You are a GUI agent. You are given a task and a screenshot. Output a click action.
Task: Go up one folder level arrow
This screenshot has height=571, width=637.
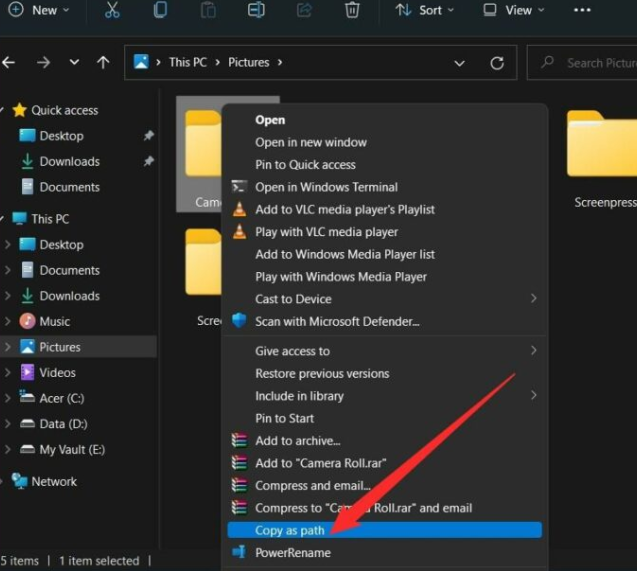(x=103, y=63)
